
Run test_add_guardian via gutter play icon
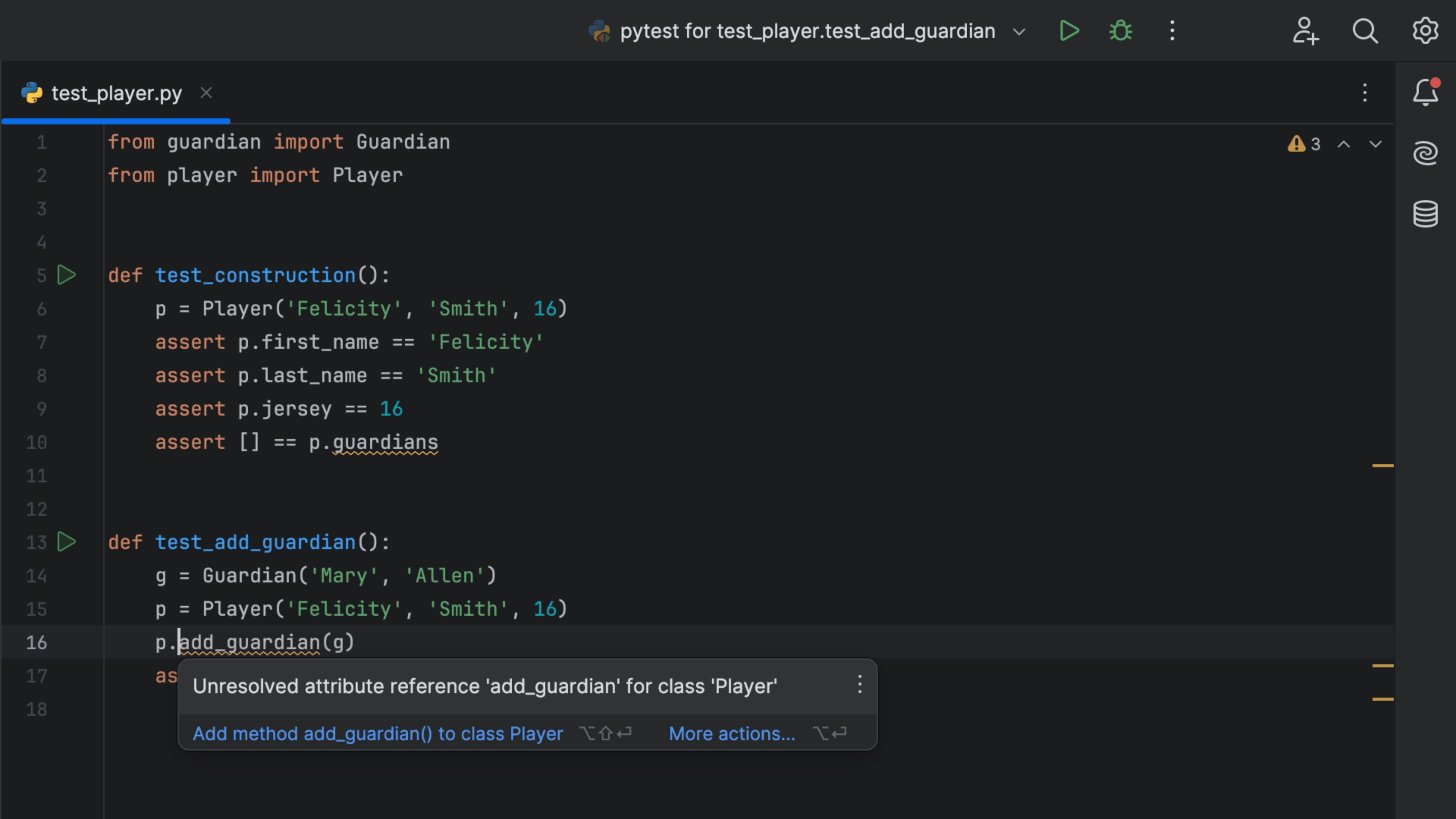pyautogui.click(x=67, y=542)
